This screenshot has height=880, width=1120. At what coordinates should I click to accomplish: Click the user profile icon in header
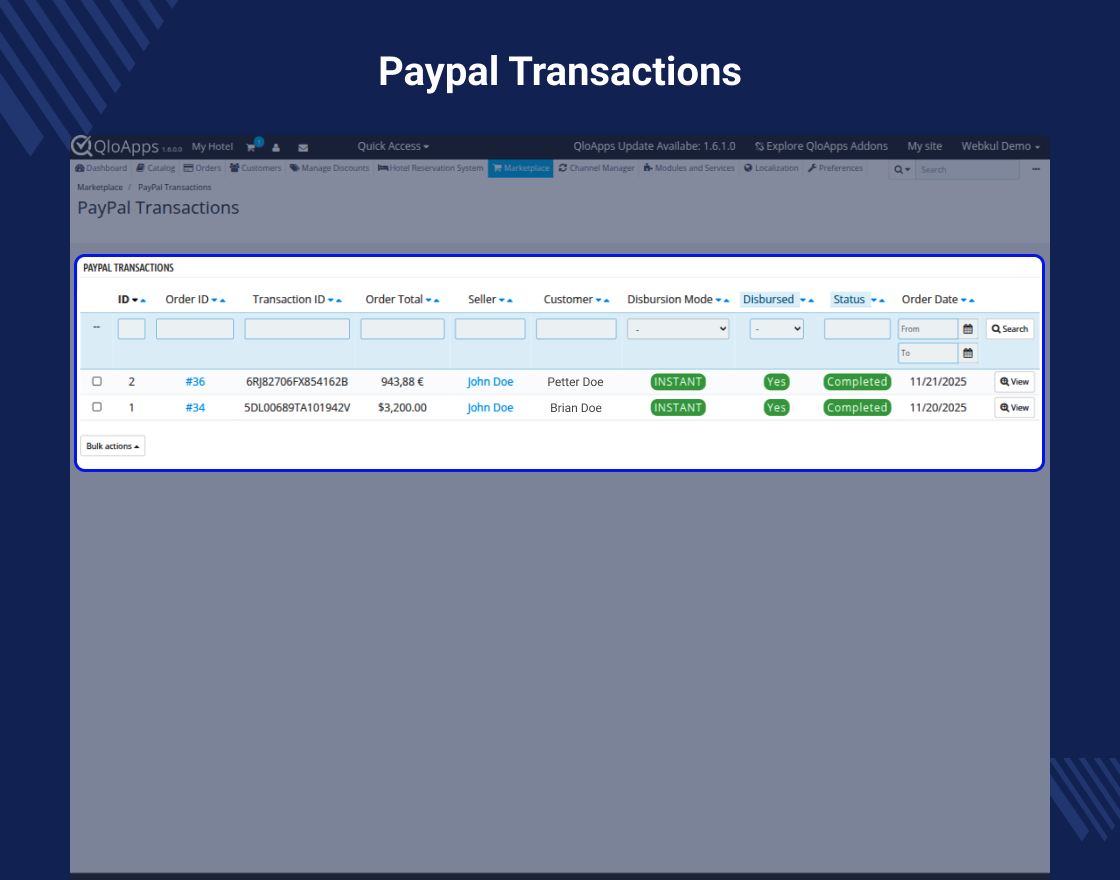pos(276,148)
